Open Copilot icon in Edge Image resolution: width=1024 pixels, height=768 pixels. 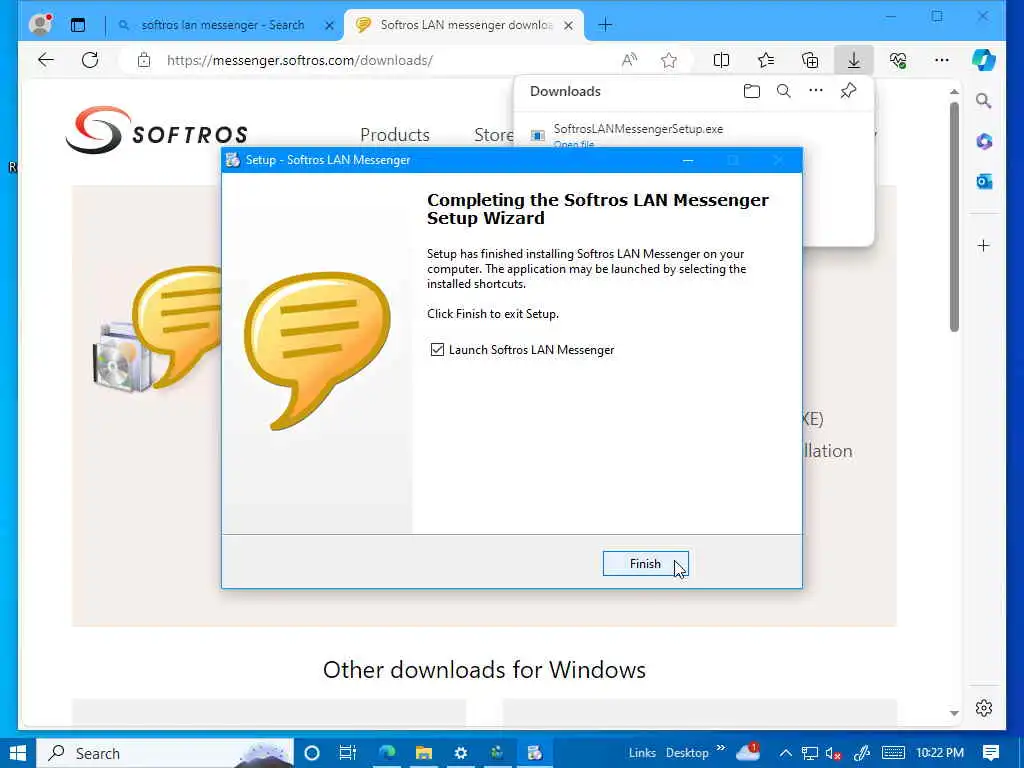click(x=984, y=60)
